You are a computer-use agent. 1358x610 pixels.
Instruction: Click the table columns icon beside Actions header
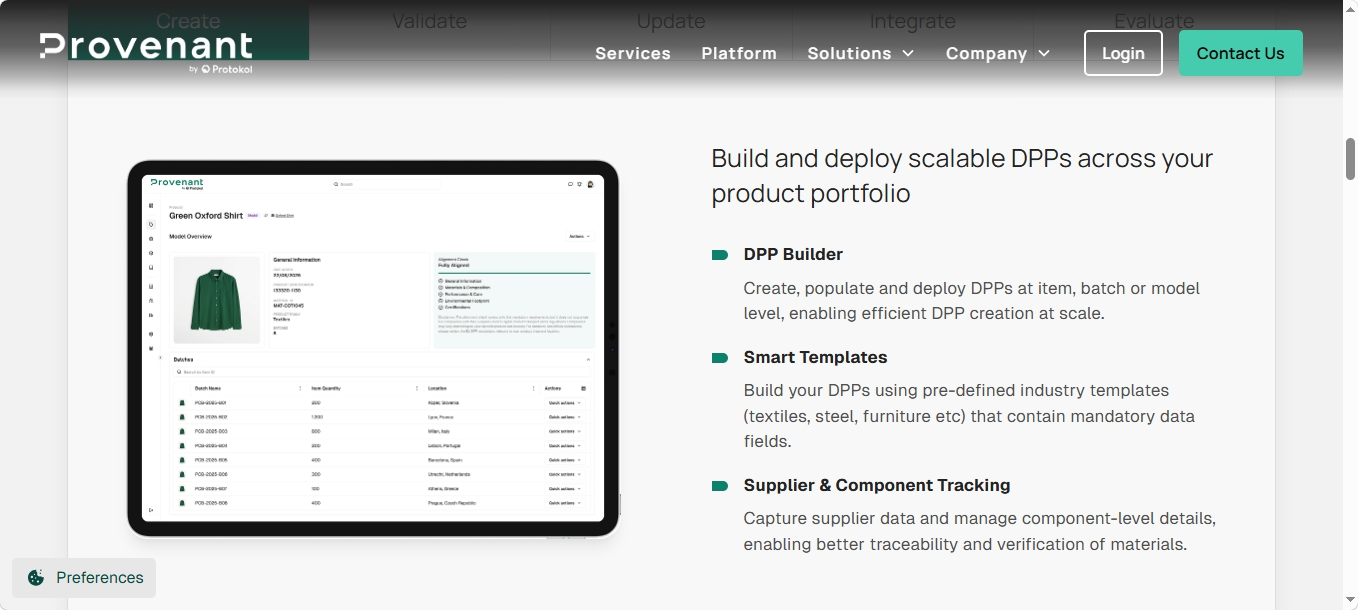click(584, 388)
